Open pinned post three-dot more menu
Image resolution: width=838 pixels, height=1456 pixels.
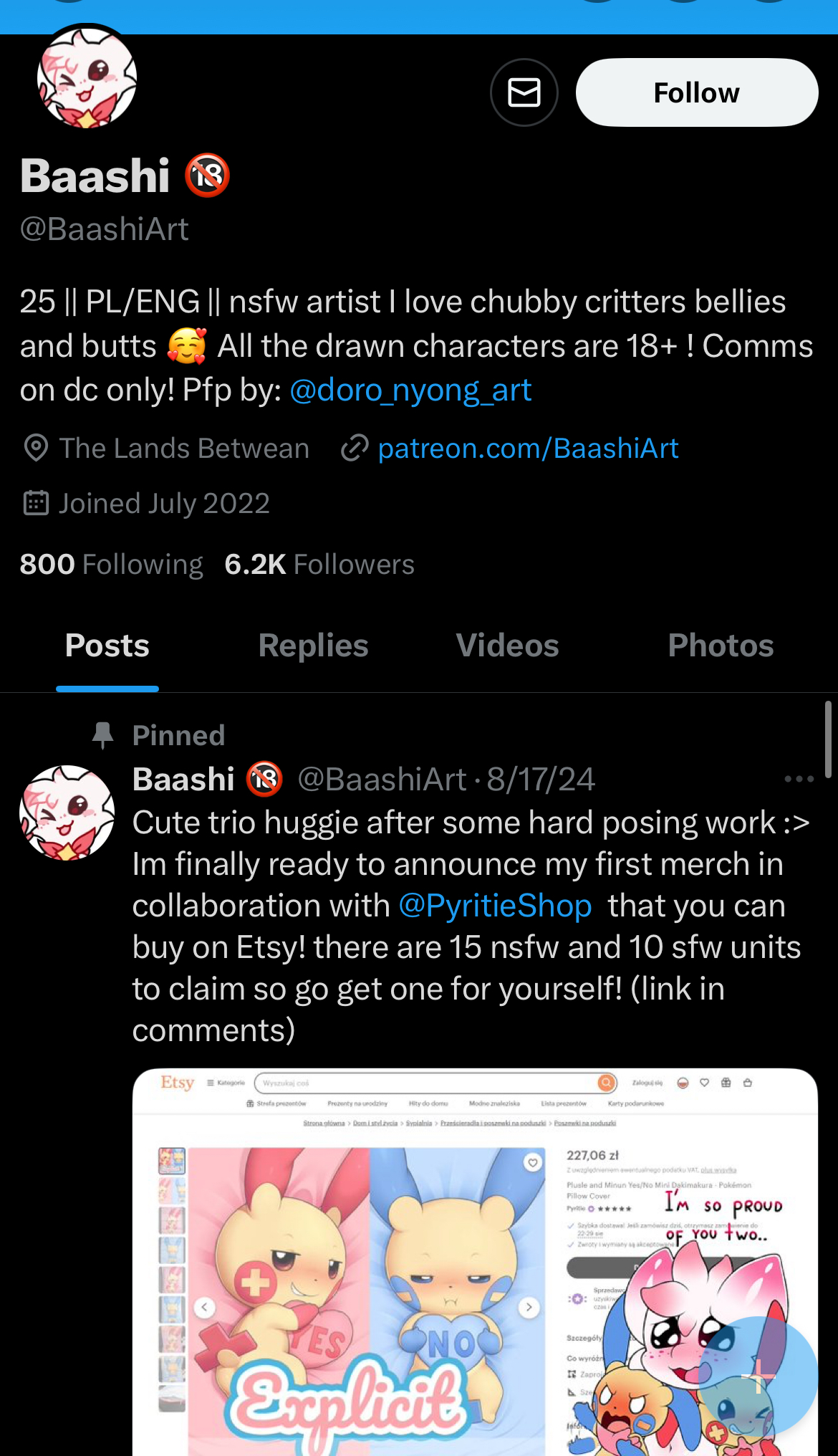799,779
